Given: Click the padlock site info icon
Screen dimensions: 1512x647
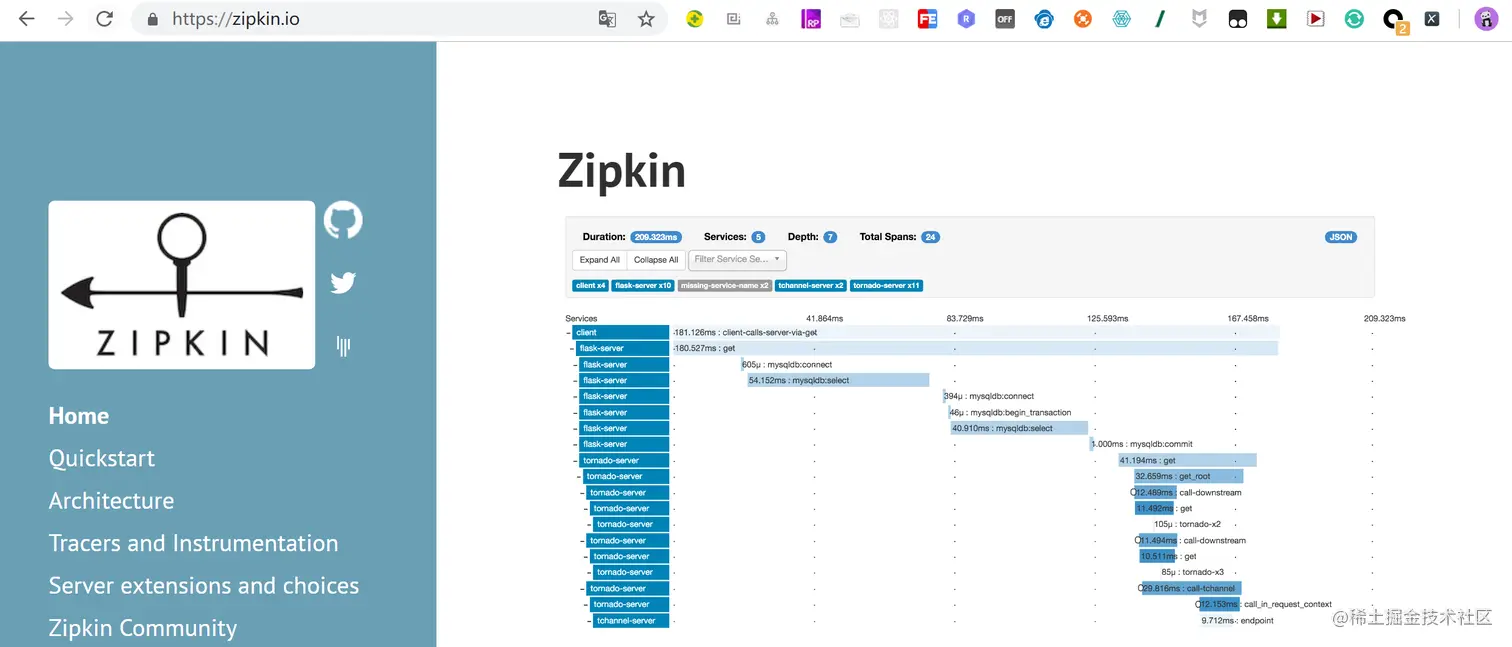Looking at the screenshot, I should click(152, 19).
